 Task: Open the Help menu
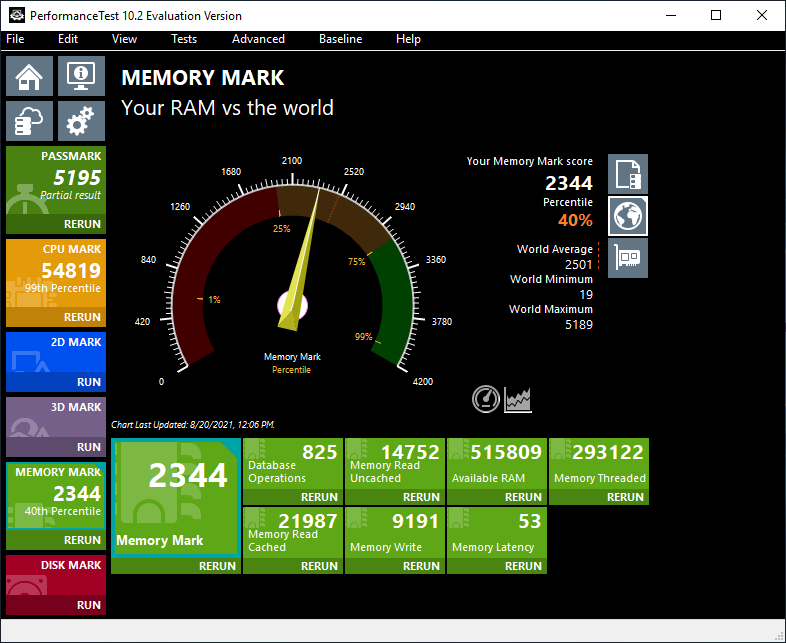click(x=408, y=39)
